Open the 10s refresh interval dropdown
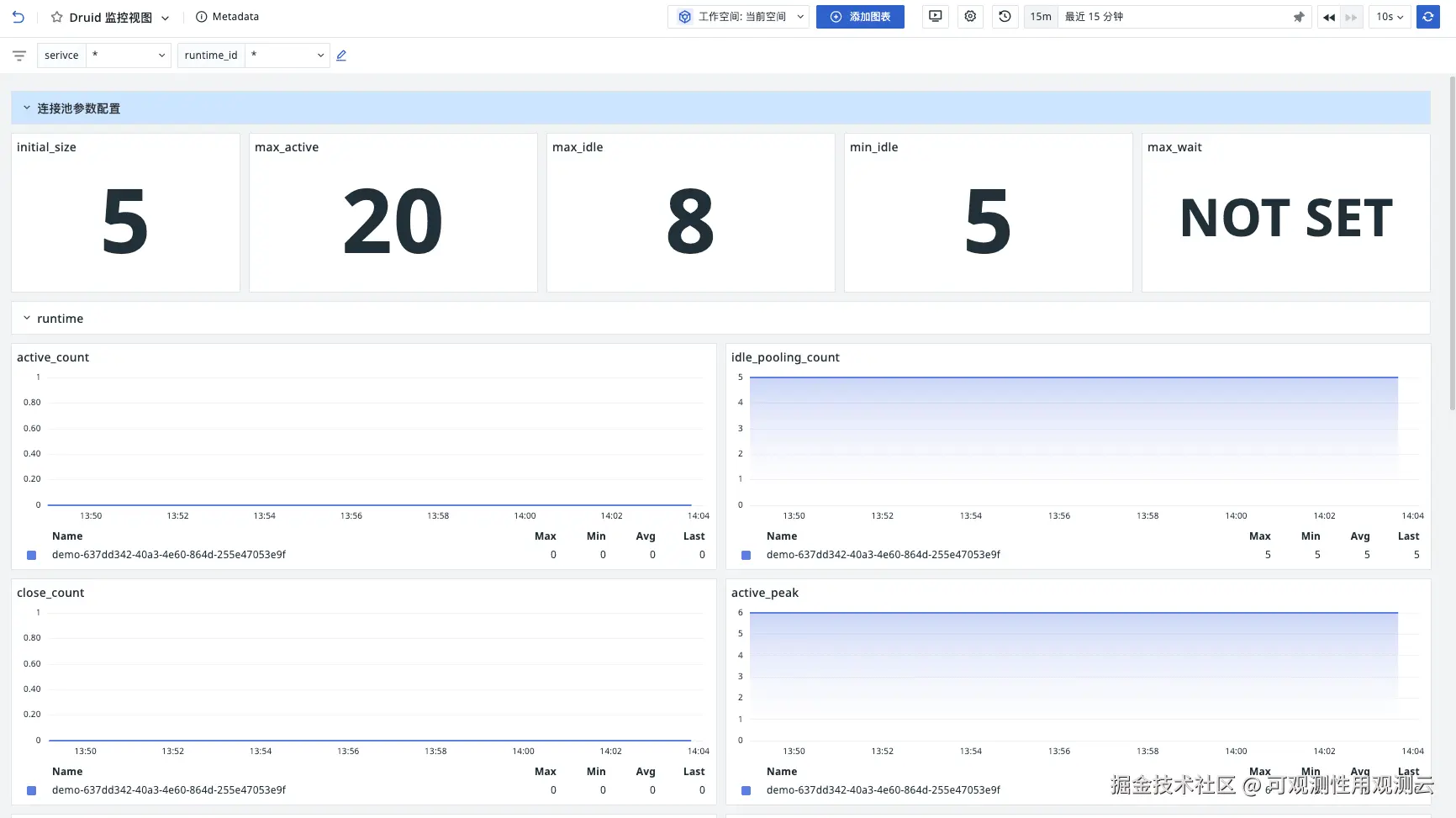 coord(1390,17)
